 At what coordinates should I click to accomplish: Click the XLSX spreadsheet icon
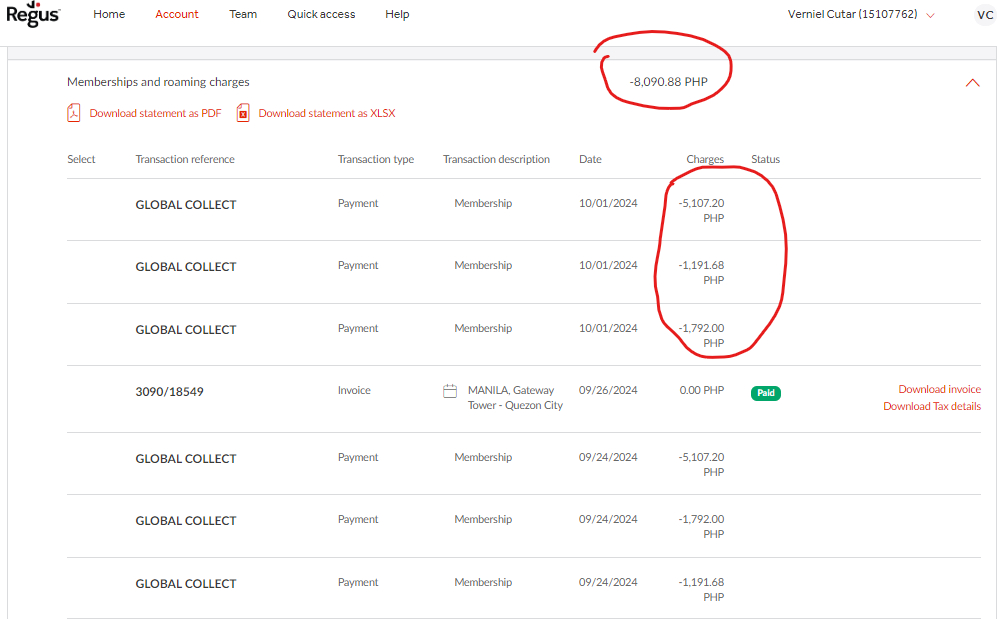click(x=243, y=113)
